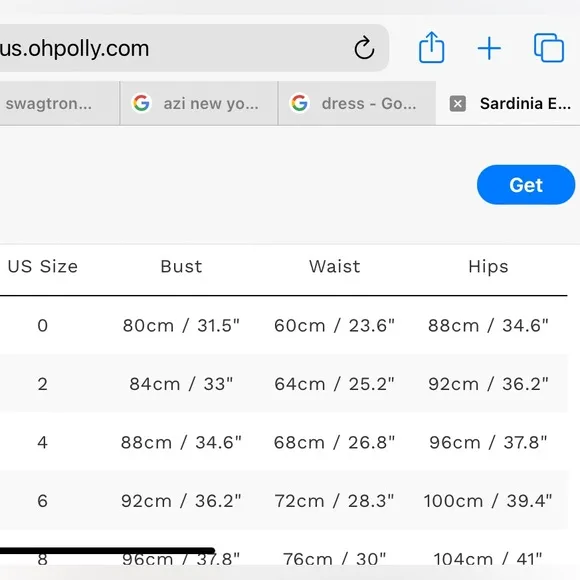
Task: Click Google icon on dress tab
Action: [x=299, y=103]
